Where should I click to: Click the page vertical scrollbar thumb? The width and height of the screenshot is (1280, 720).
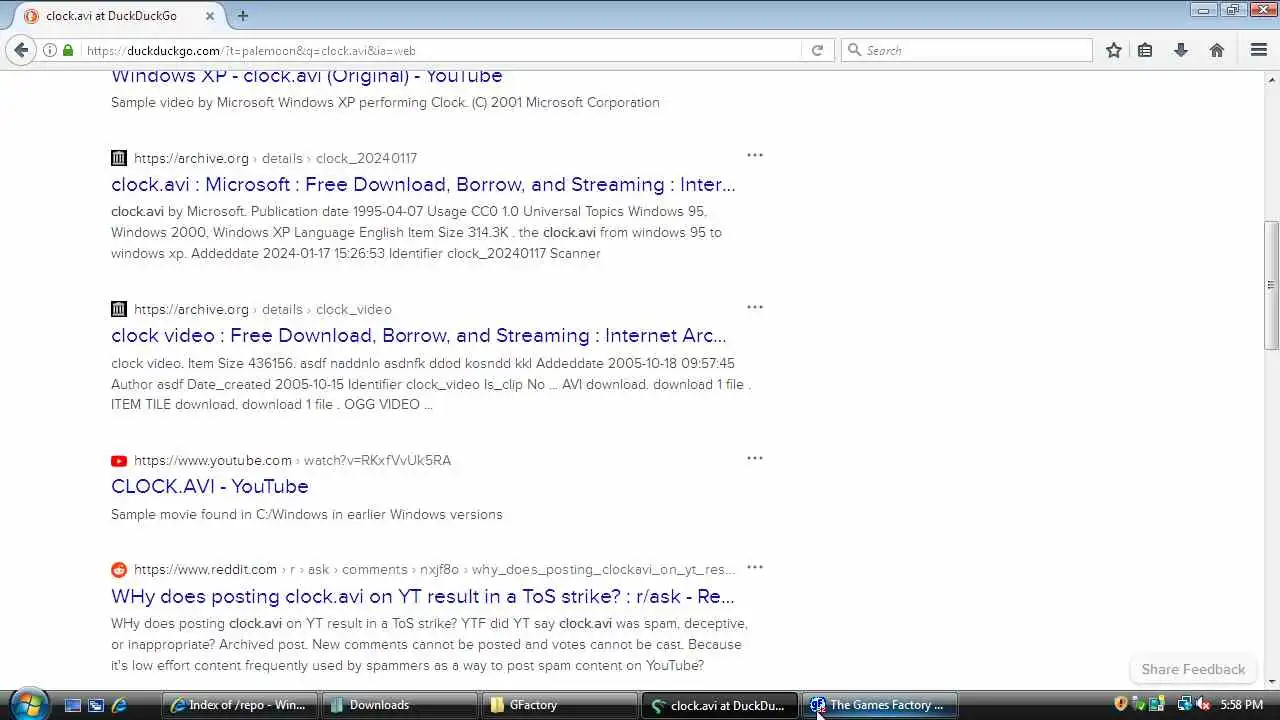(x=1272, y=285)
